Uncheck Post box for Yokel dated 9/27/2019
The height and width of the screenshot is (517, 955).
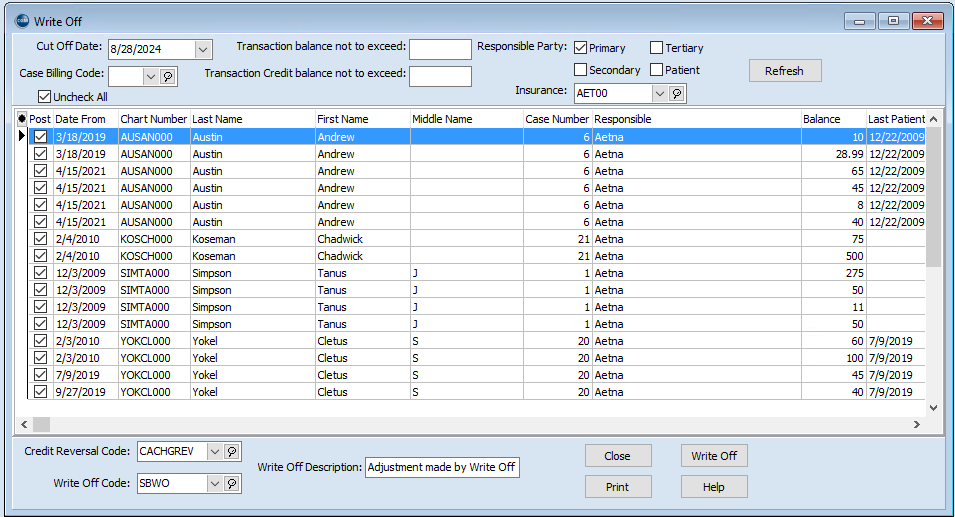40,392
